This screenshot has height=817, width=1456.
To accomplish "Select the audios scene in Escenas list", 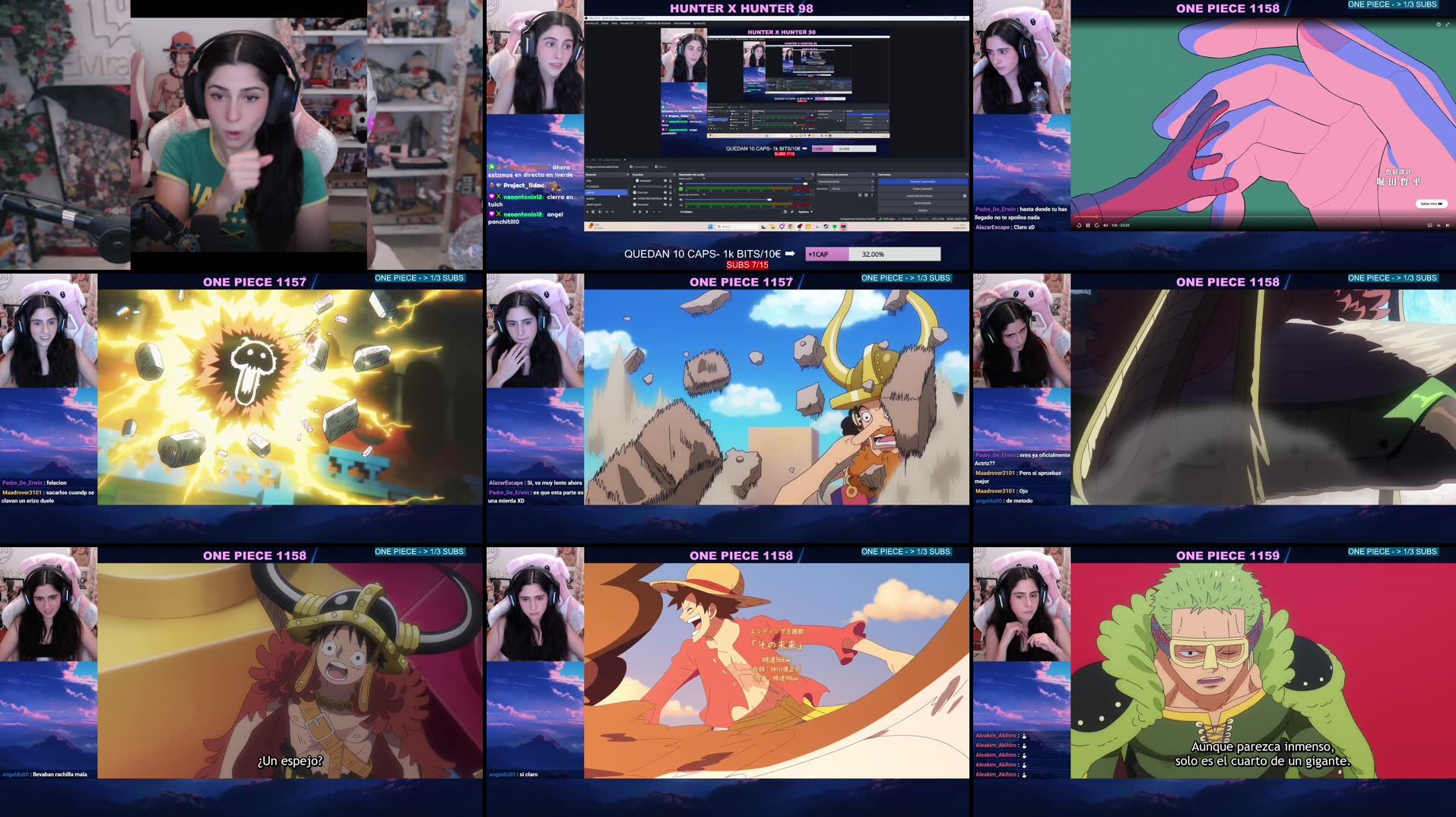I will point(606,198).
